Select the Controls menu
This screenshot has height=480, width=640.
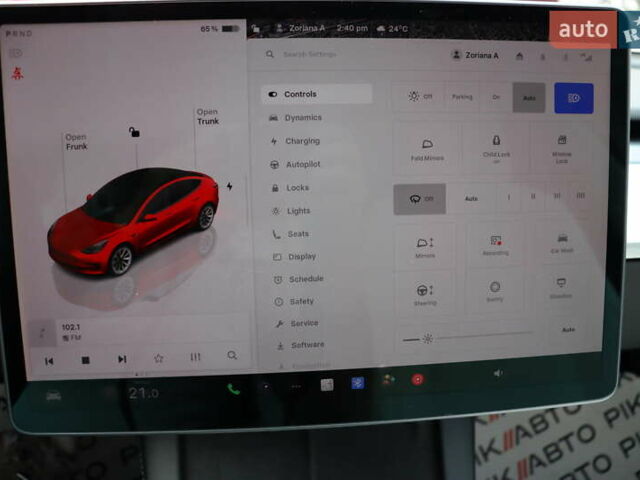coord(316,94)
